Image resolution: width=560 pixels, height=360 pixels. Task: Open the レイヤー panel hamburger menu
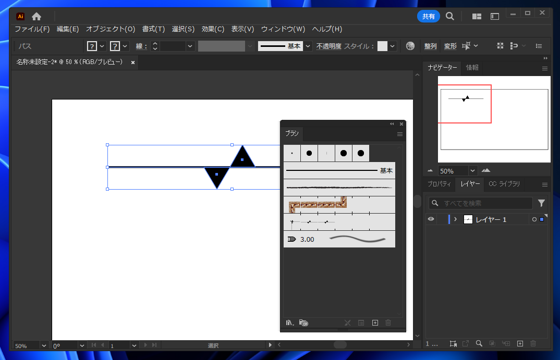pyautogui.click(x=545, y=185)
